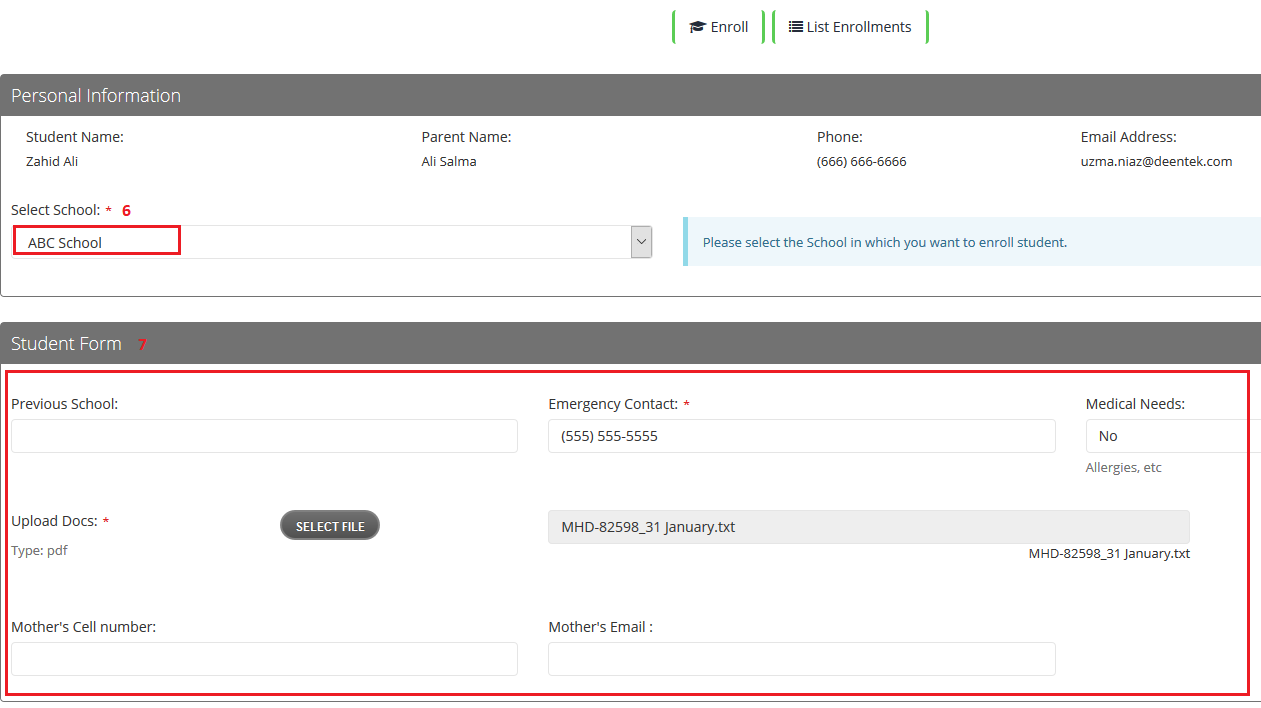
Task: Focus the Previous School input field
Action: click(264, 436)
